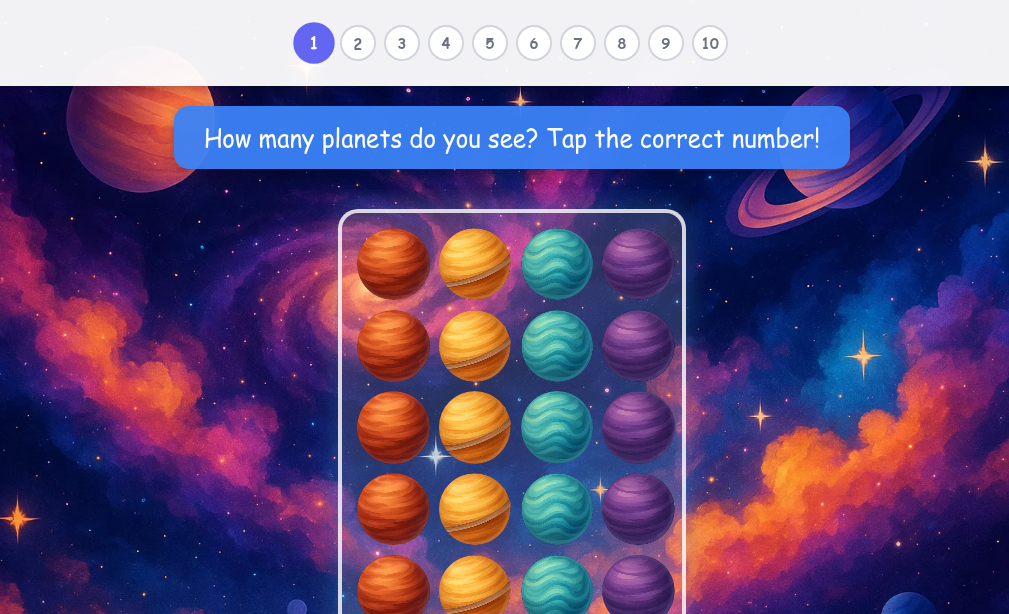Tap the blue question banner

[x=511, y=138]
